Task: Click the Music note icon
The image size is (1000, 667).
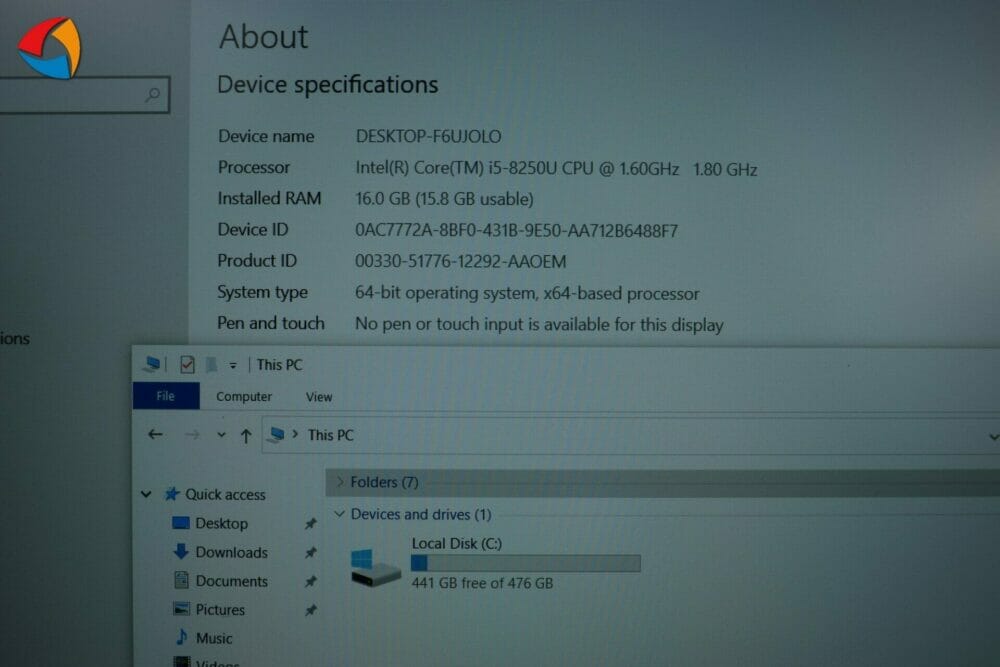Action: point(182,637)
